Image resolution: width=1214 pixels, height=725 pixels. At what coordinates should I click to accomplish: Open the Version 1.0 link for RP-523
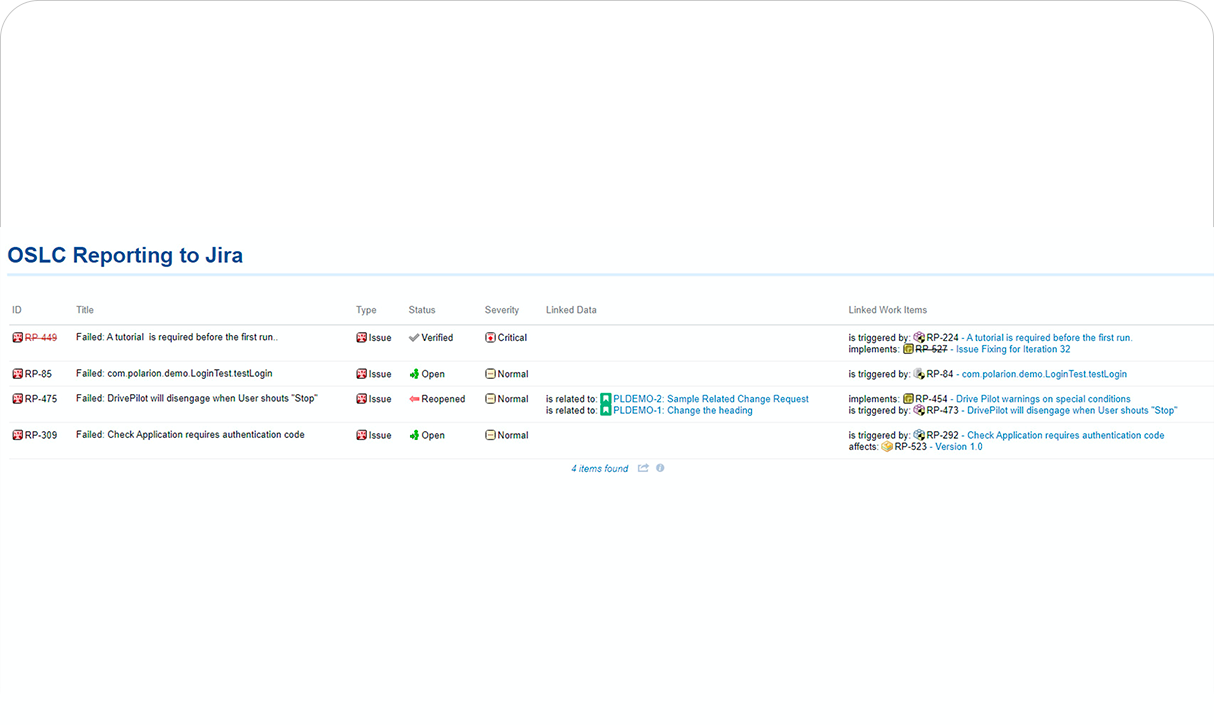click(958, 446)
